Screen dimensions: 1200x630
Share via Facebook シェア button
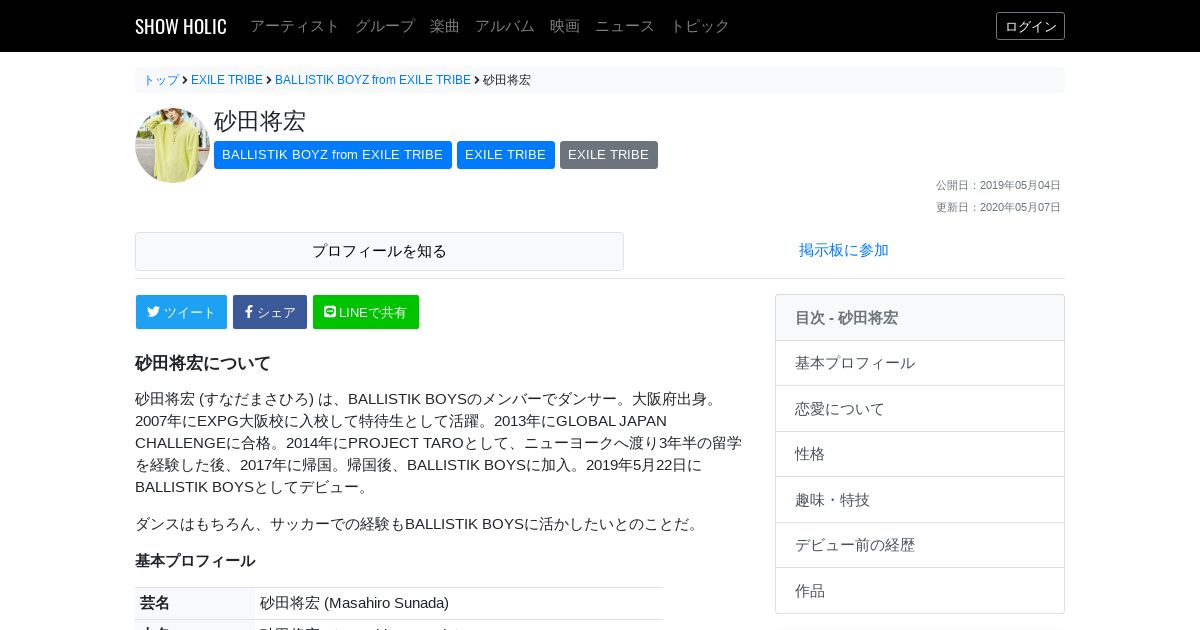point(270,312)
